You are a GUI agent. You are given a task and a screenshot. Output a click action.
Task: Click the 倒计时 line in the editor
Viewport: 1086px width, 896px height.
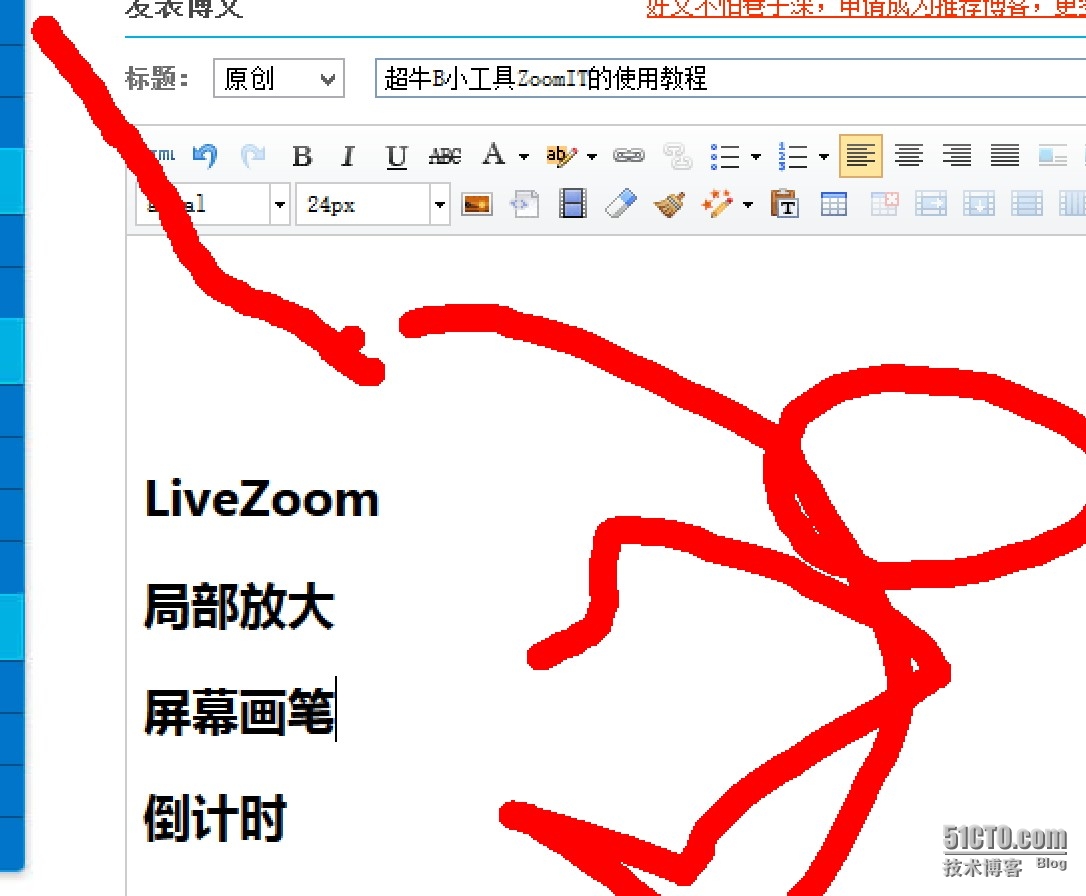(215, 818)
